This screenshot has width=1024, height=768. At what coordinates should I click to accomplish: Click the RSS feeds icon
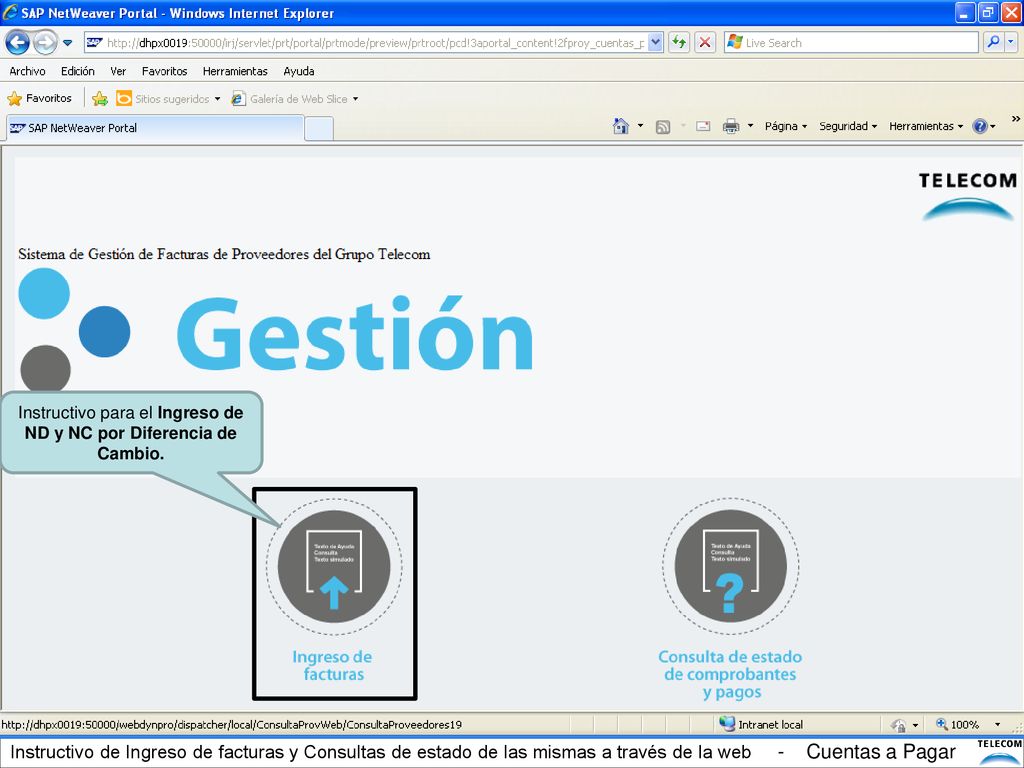pyautogui.click(x=663, y=127)
